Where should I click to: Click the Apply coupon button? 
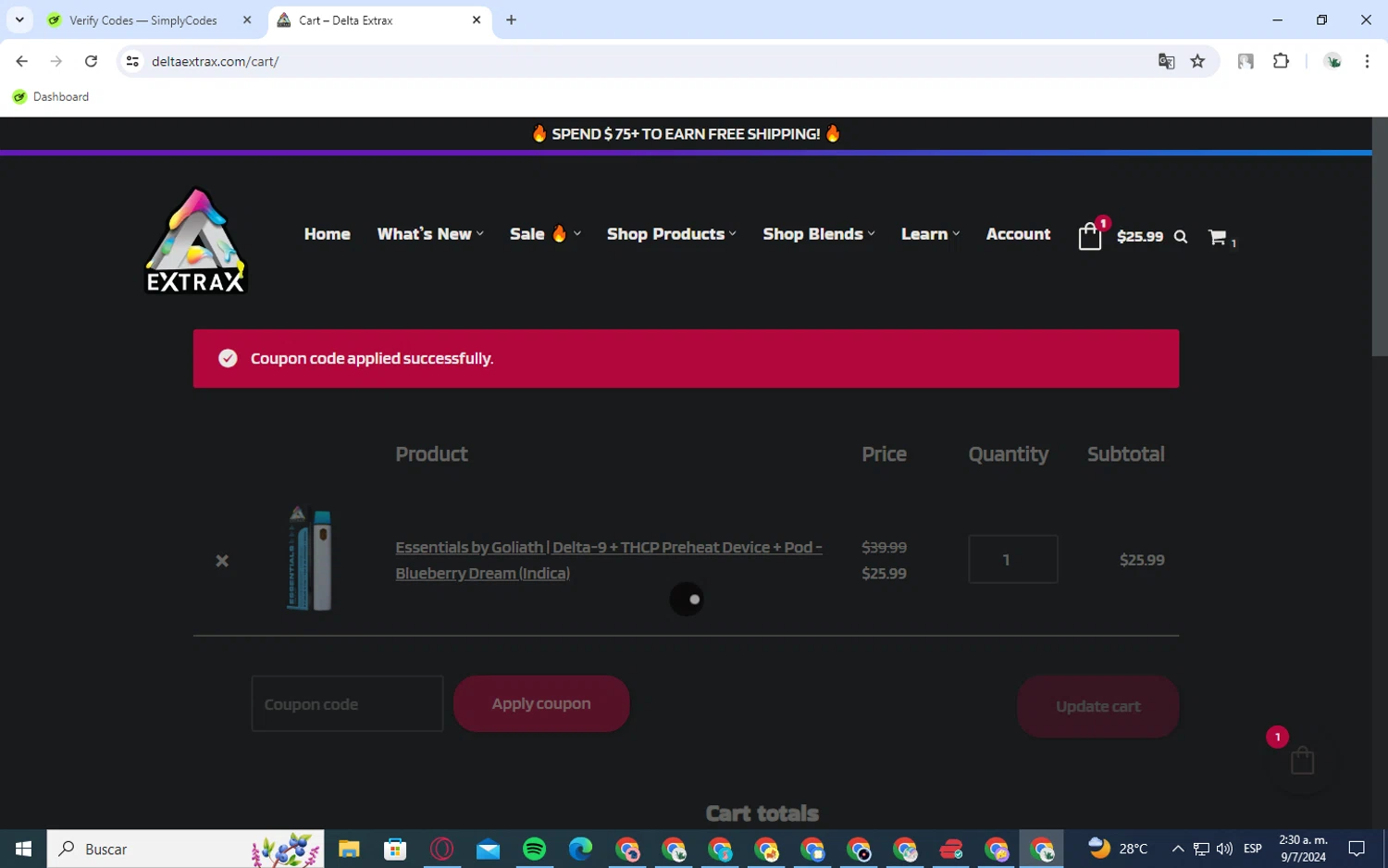pos(541,703)
